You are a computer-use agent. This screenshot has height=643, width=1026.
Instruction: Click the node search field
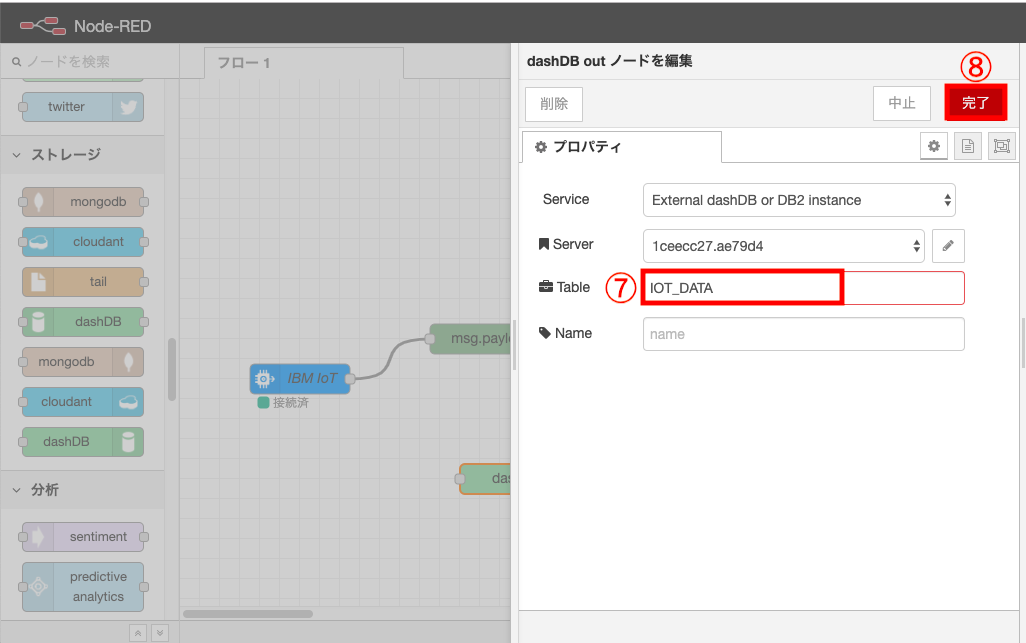click(90, 61)
